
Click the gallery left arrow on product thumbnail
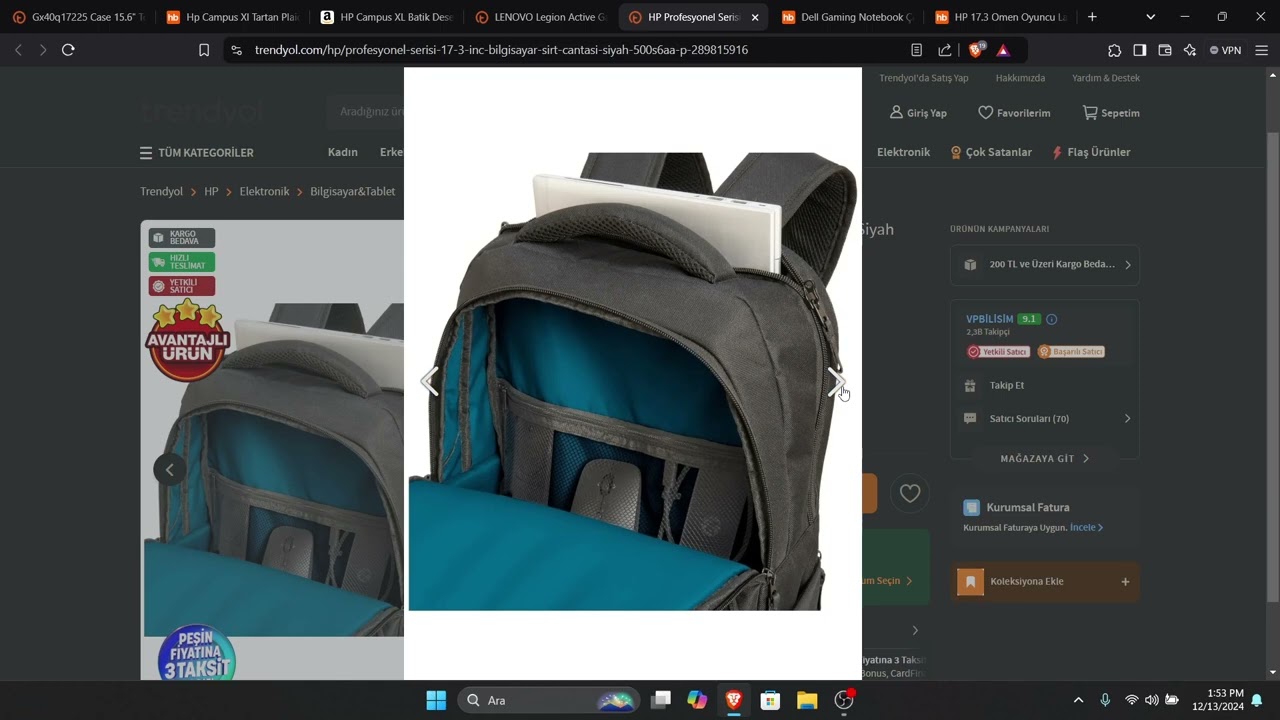(170, 470)
